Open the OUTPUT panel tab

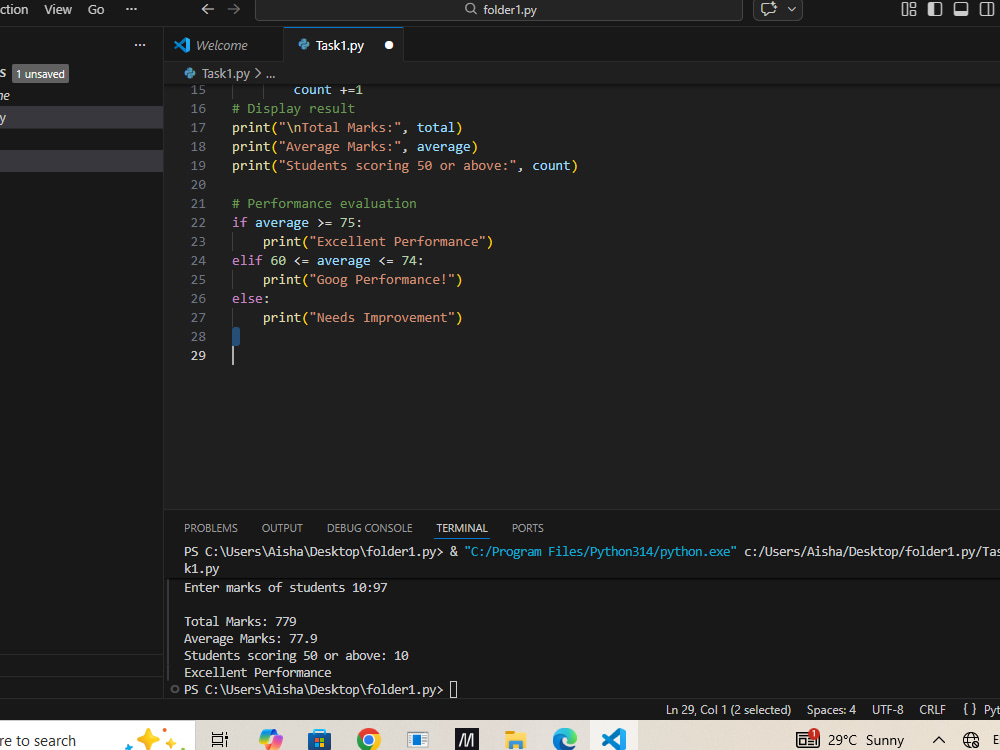282,528
